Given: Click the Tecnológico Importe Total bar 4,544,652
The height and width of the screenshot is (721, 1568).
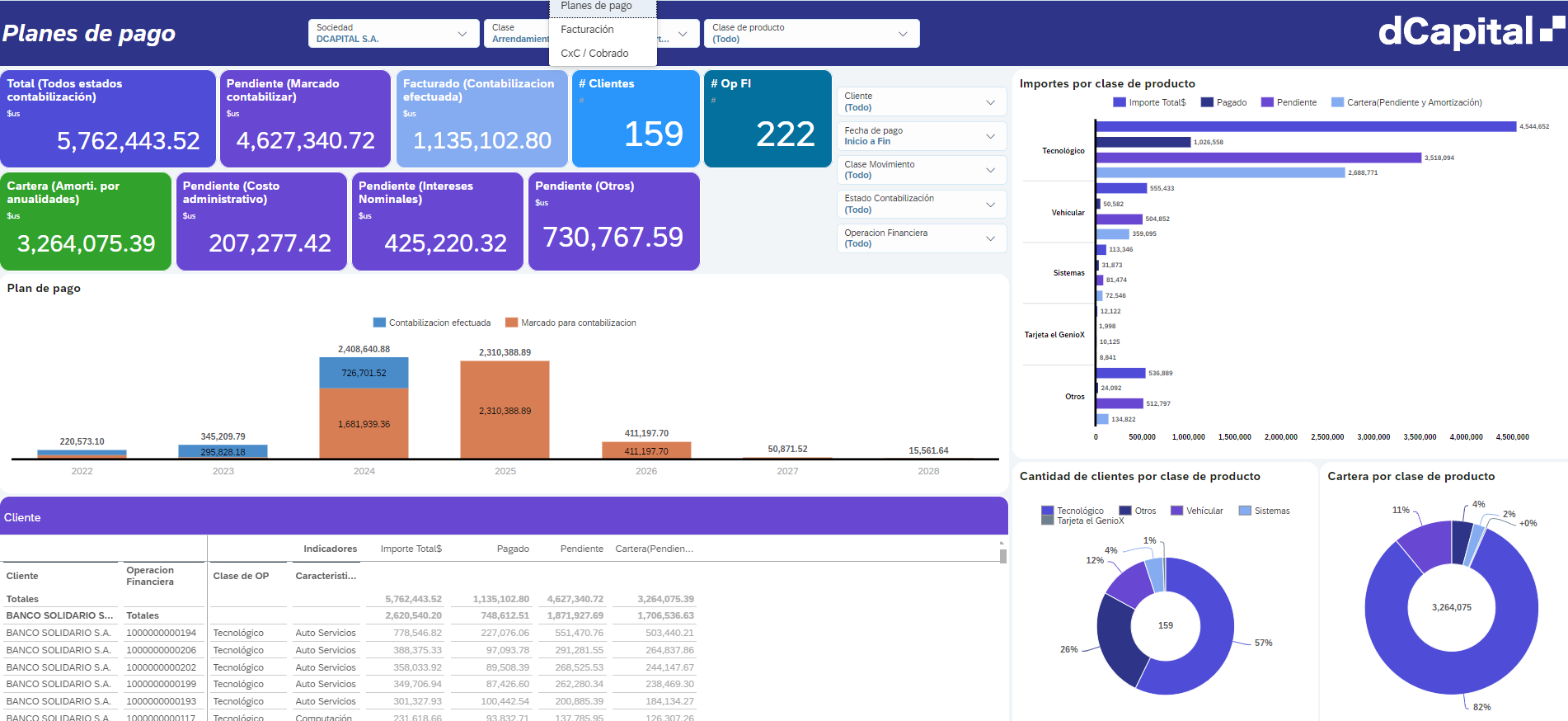Looking at the screenshot, I should pyautogui.click(x=1306, y=126).
